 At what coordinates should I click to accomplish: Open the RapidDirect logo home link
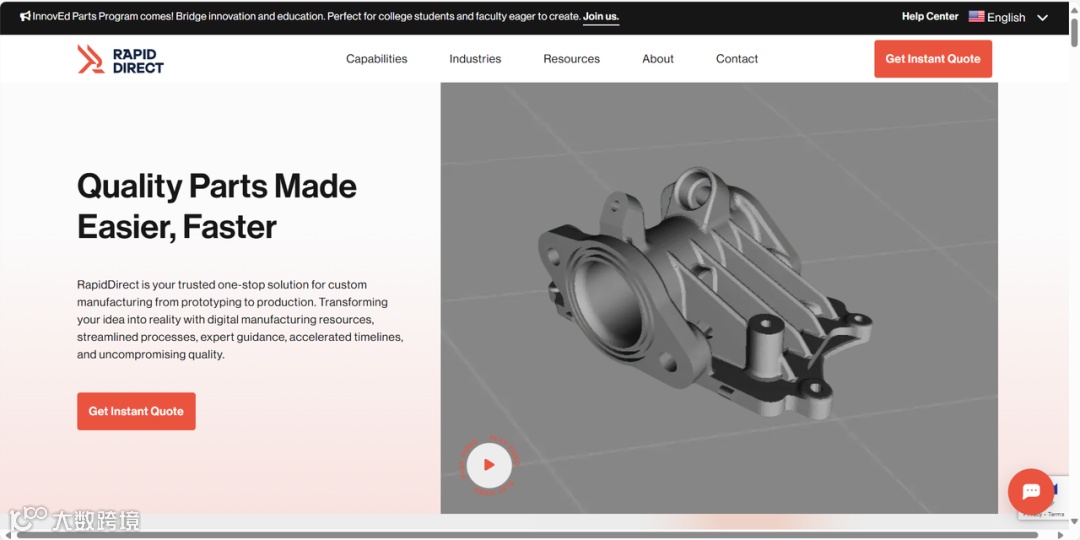[x=121, y=59]
